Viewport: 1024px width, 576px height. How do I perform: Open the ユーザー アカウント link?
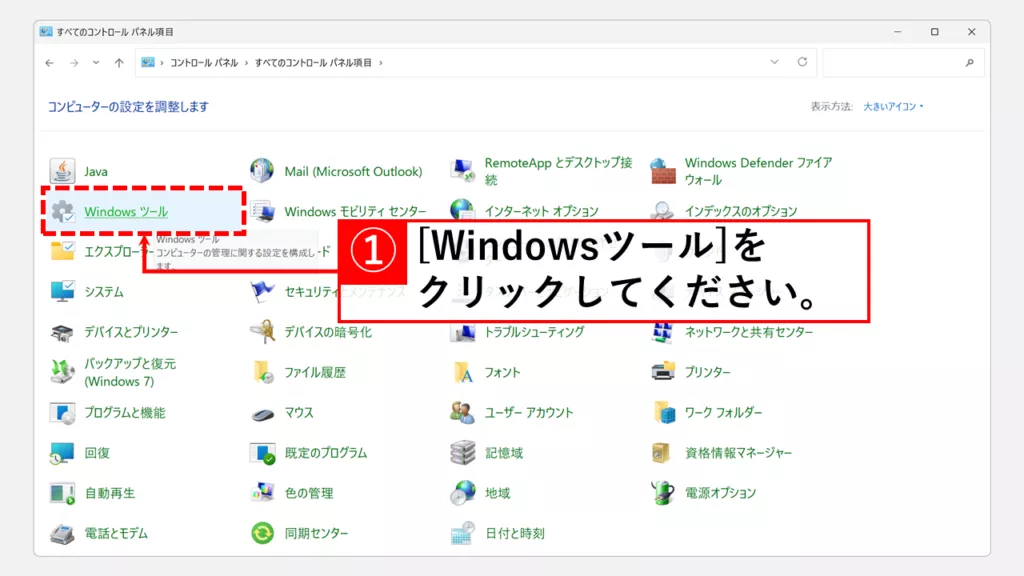[x=529, y=412]
